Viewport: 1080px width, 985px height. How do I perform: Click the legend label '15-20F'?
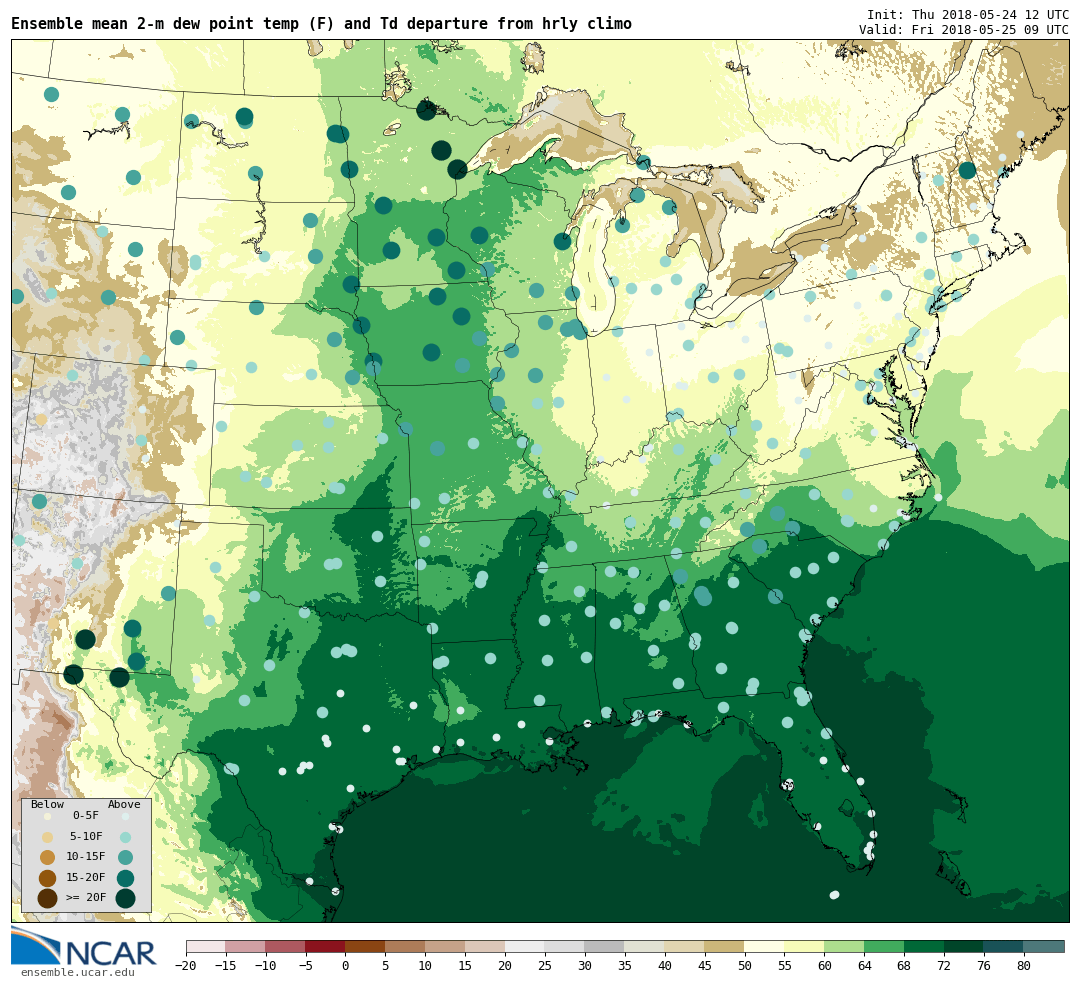(86, 878)
